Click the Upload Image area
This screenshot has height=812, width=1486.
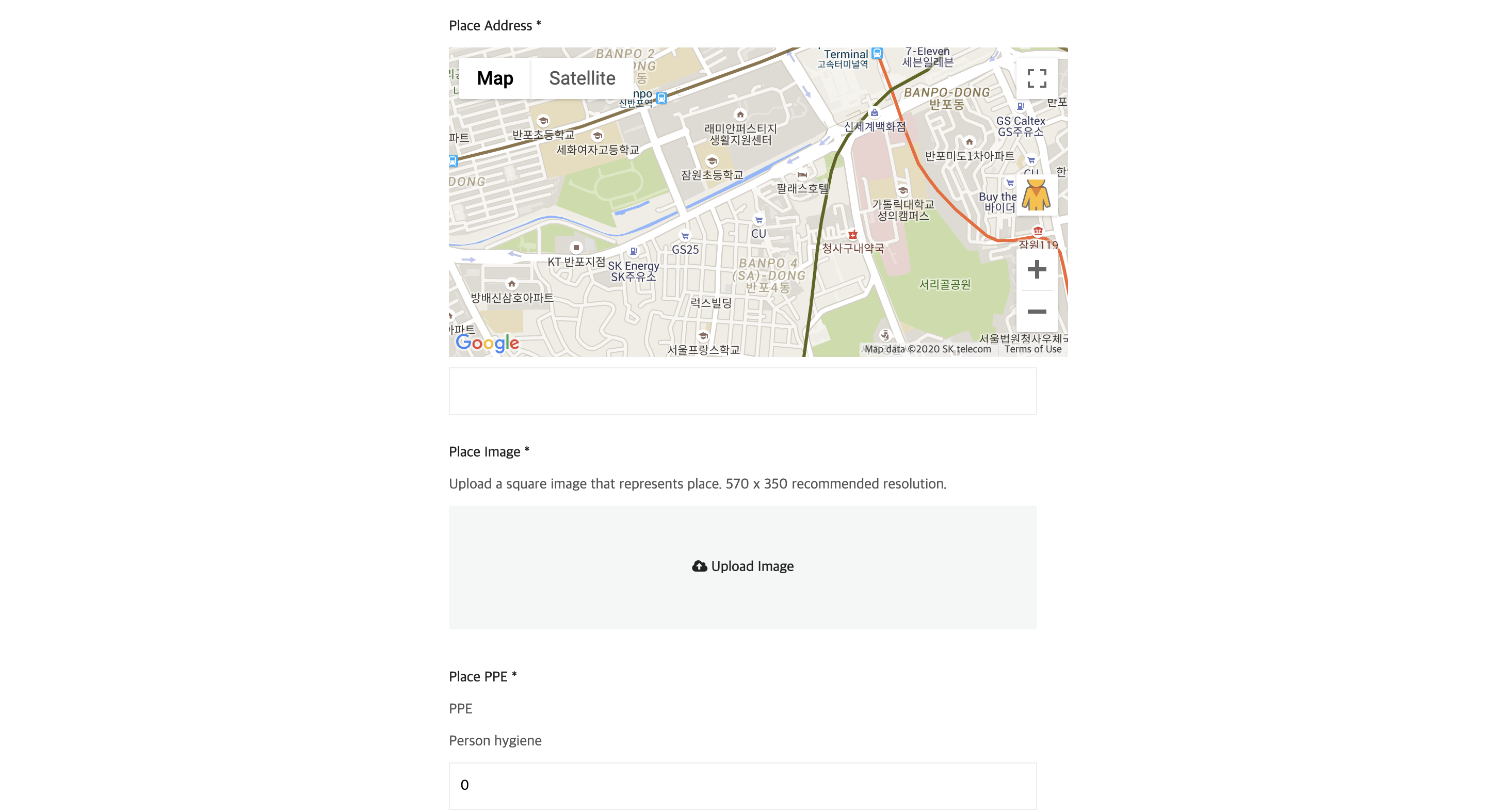[742, 567]
